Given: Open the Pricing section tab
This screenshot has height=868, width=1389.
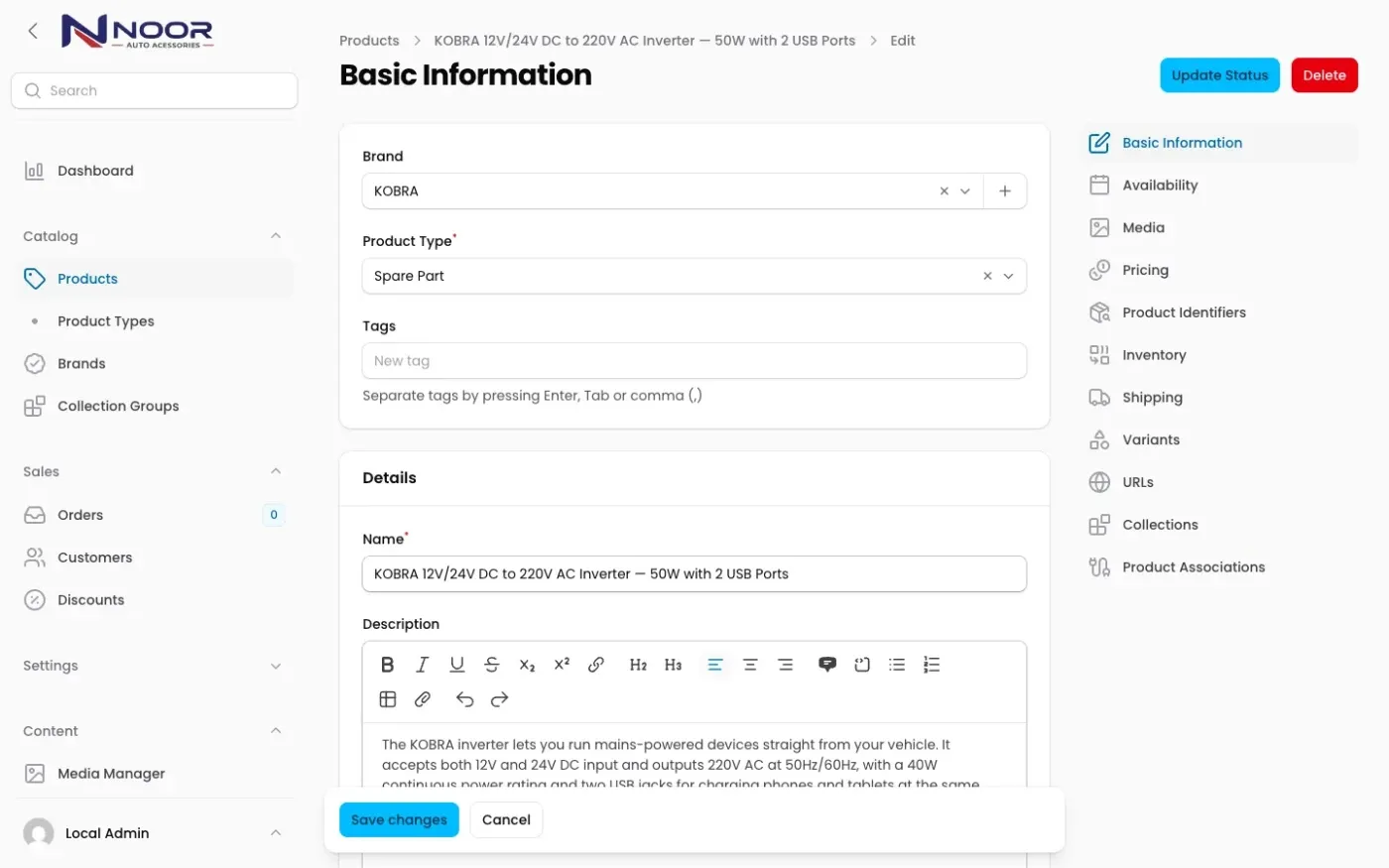Looking at the screenshot, I should click(x=1221, y=270).
